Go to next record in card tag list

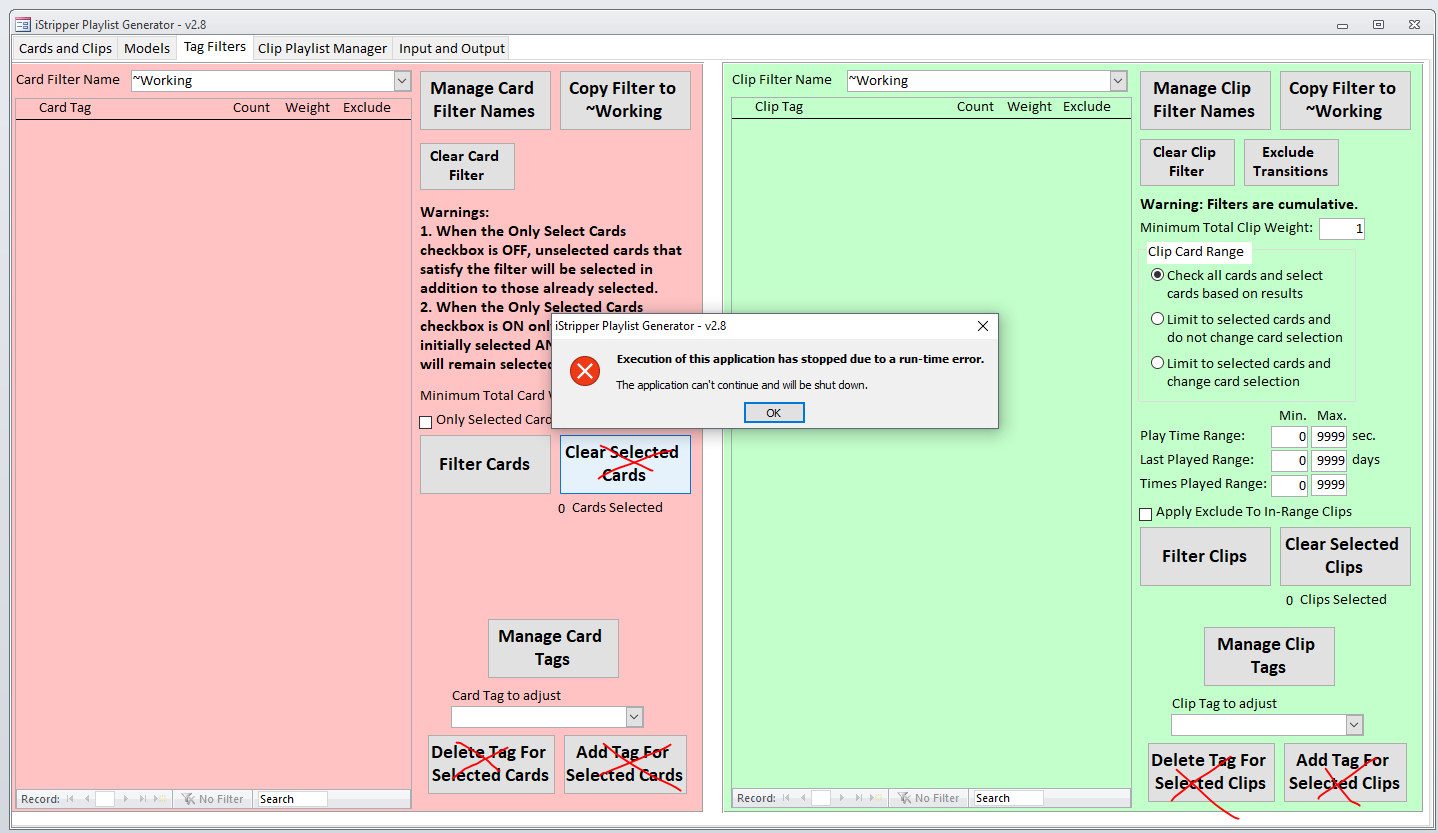(126, 799)
